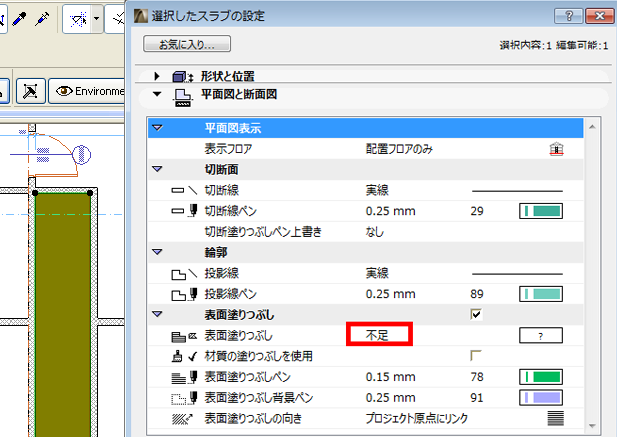This screenshot has height=437, width=617.
Task: Click the toolbar icon left of Environment button
Action: (x=31, y=91)
